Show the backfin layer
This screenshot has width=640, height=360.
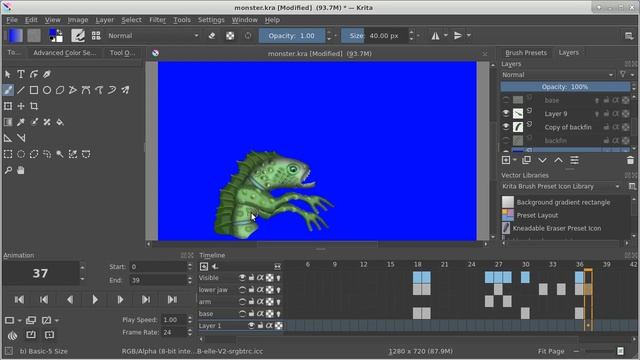pos(506,140)
